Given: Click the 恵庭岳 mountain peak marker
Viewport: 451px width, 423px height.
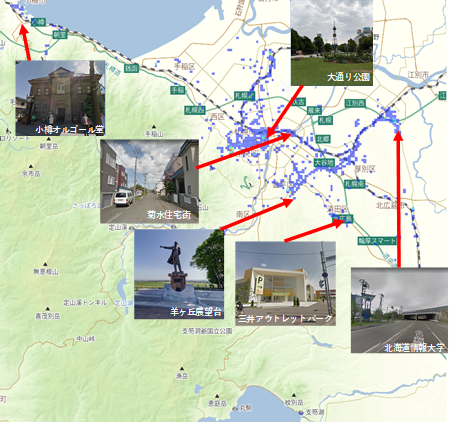Looking at the screenshot, I should click(217, 396).
